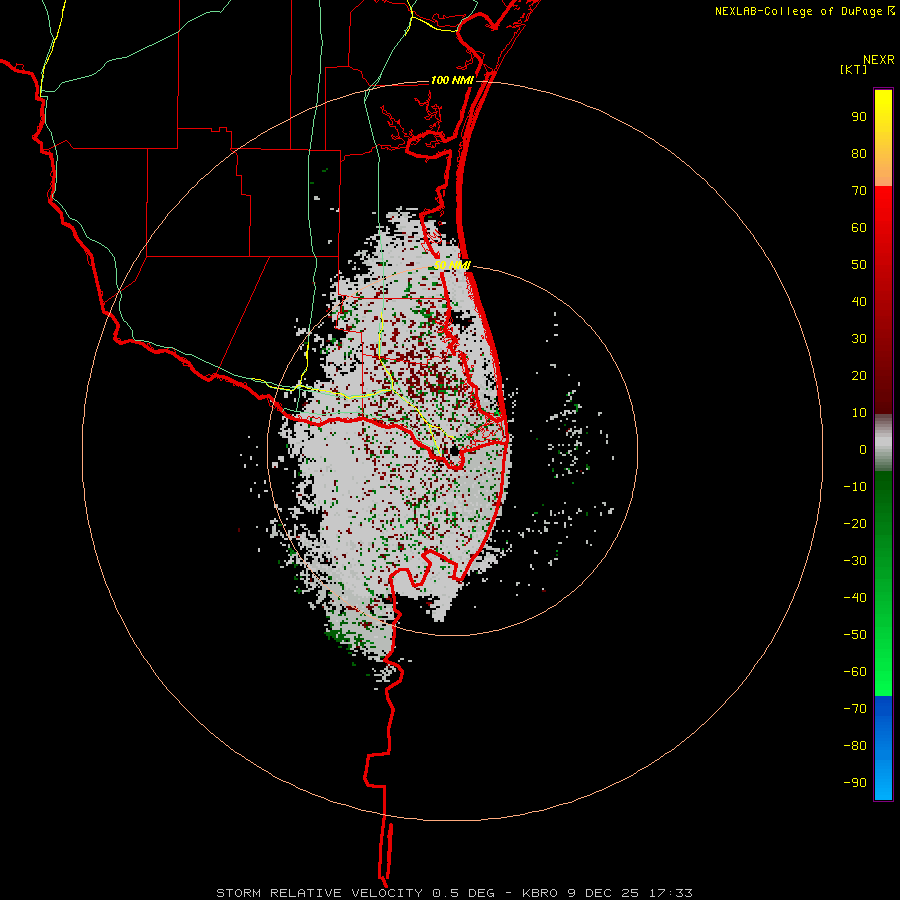This screenshot has width=900, height=900.
Task: Click the 10 knot value on the scale
Action: coord(859,413)
